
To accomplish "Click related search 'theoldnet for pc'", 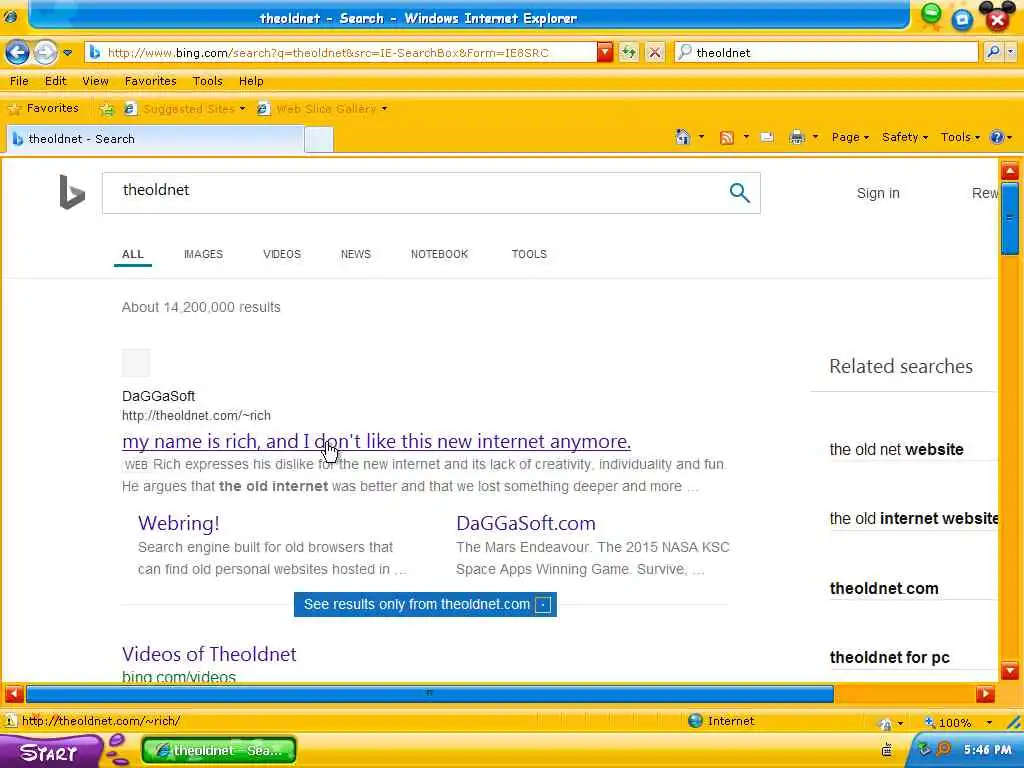I will click(x=889, y=658).
